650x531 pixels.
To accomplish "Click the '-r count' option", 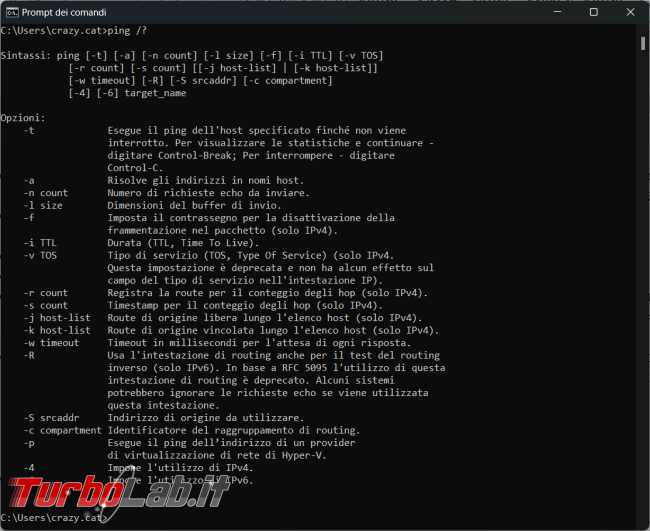I will point(46,293).
